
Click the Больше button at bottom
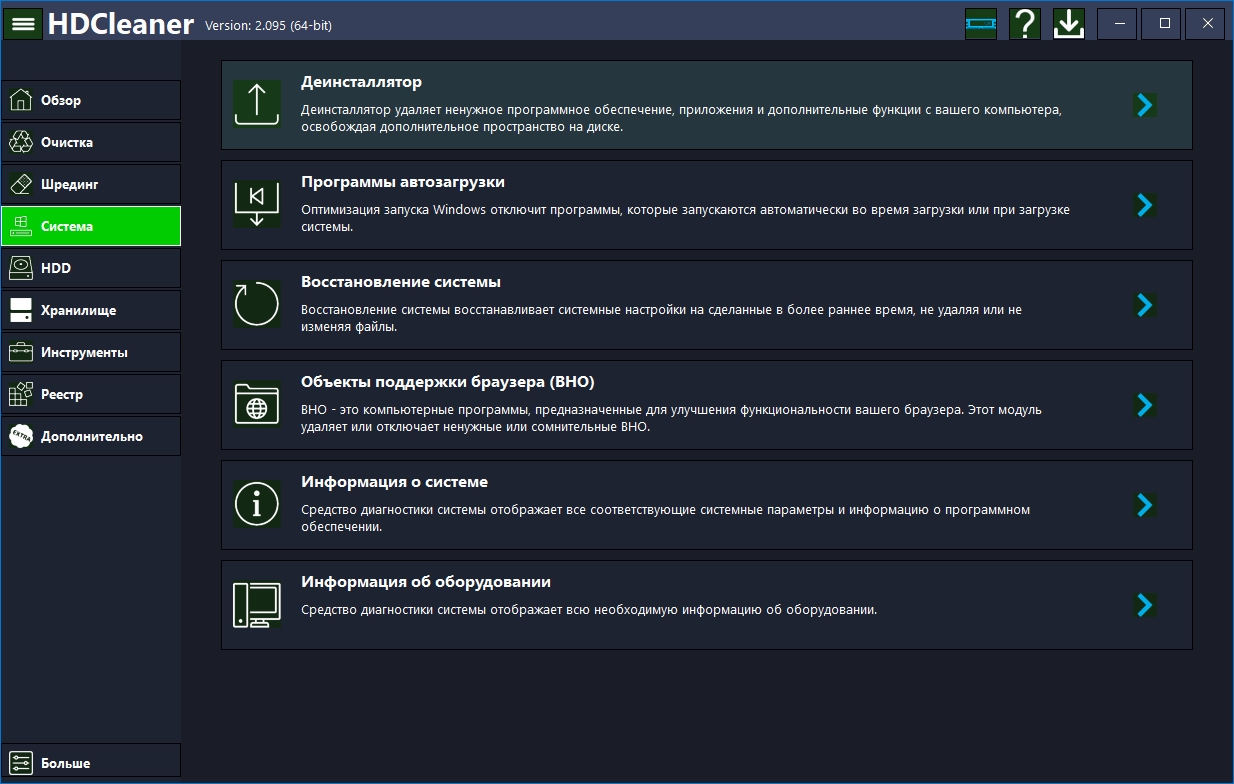(x=91, y=763)
